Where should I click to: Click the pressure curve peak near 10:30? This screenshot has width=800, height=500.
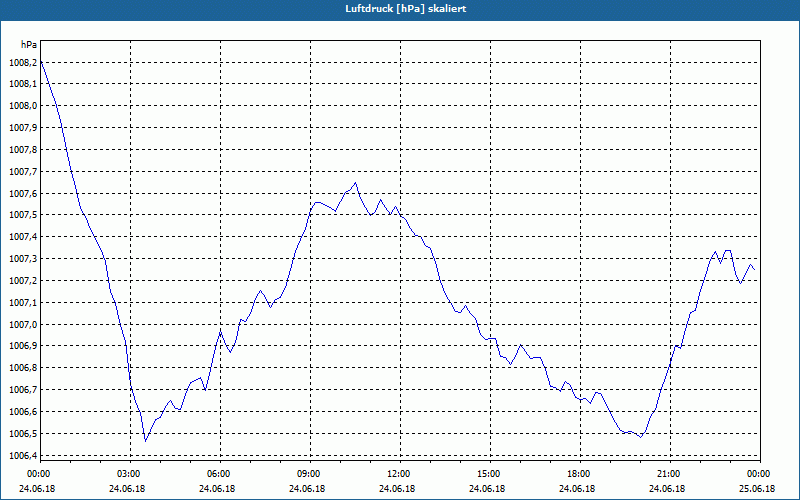356,183
